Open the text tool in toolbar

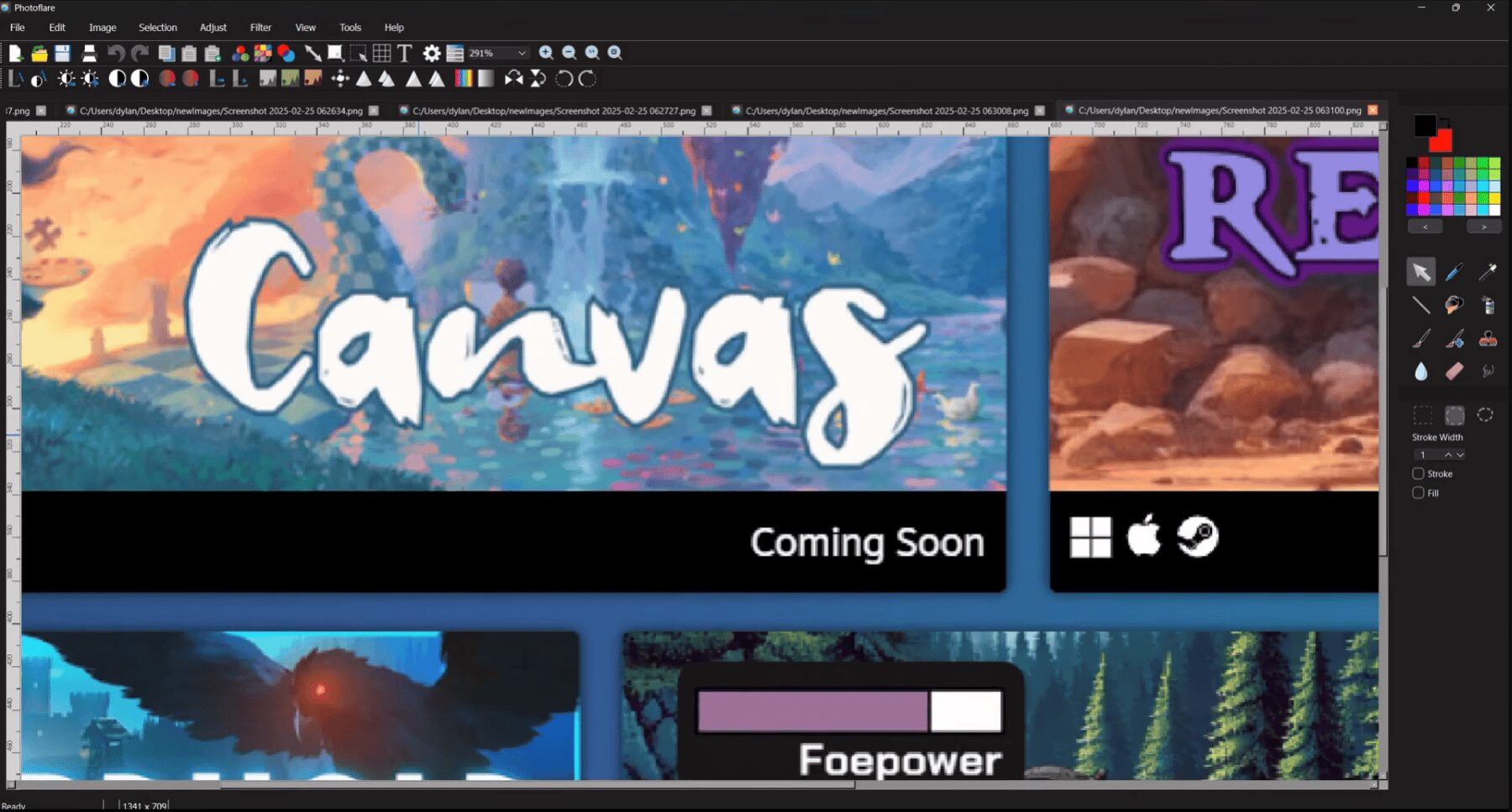[x=404, y=53]
